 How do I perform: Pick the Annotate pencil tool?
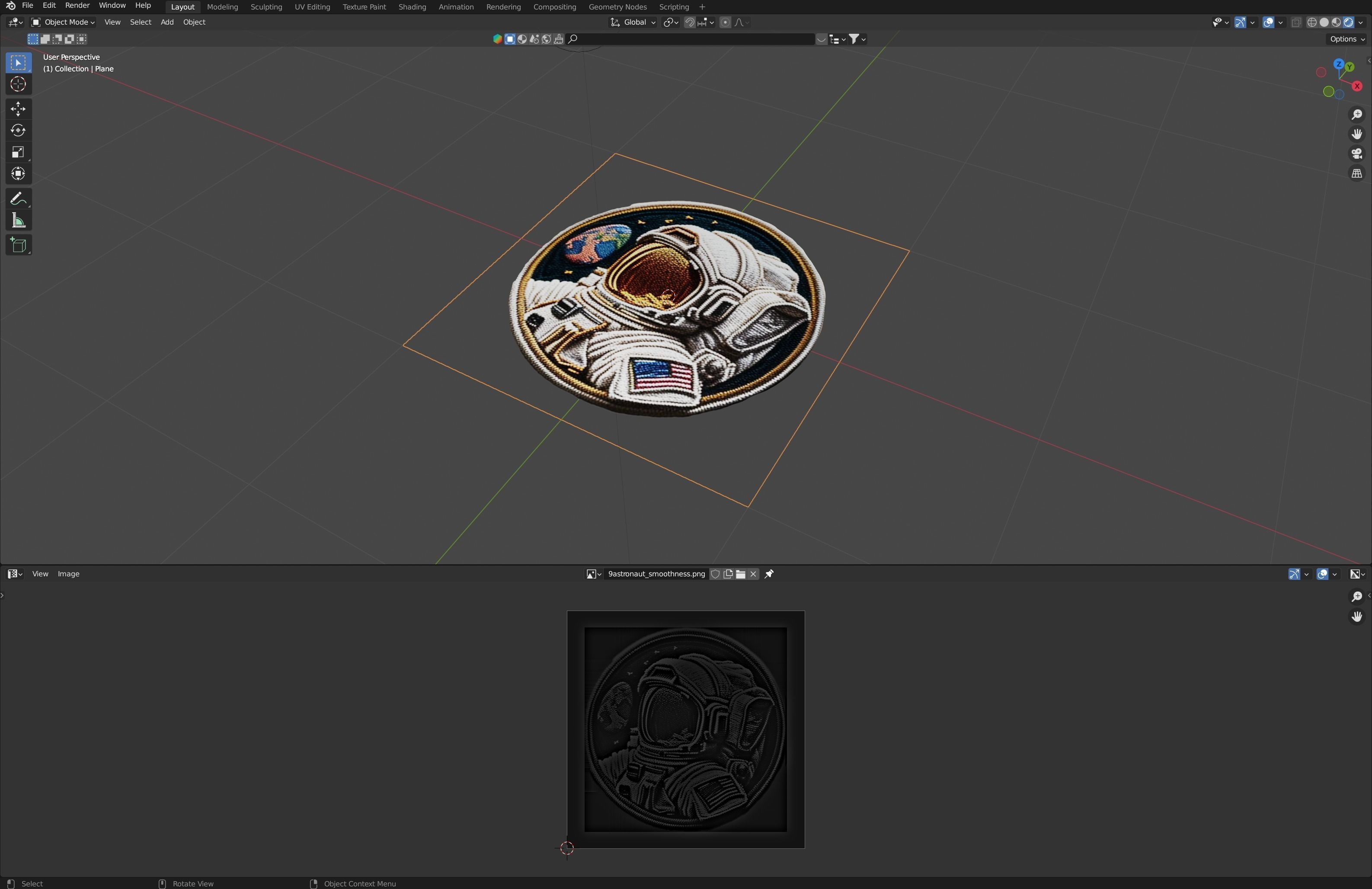[18, 199]
